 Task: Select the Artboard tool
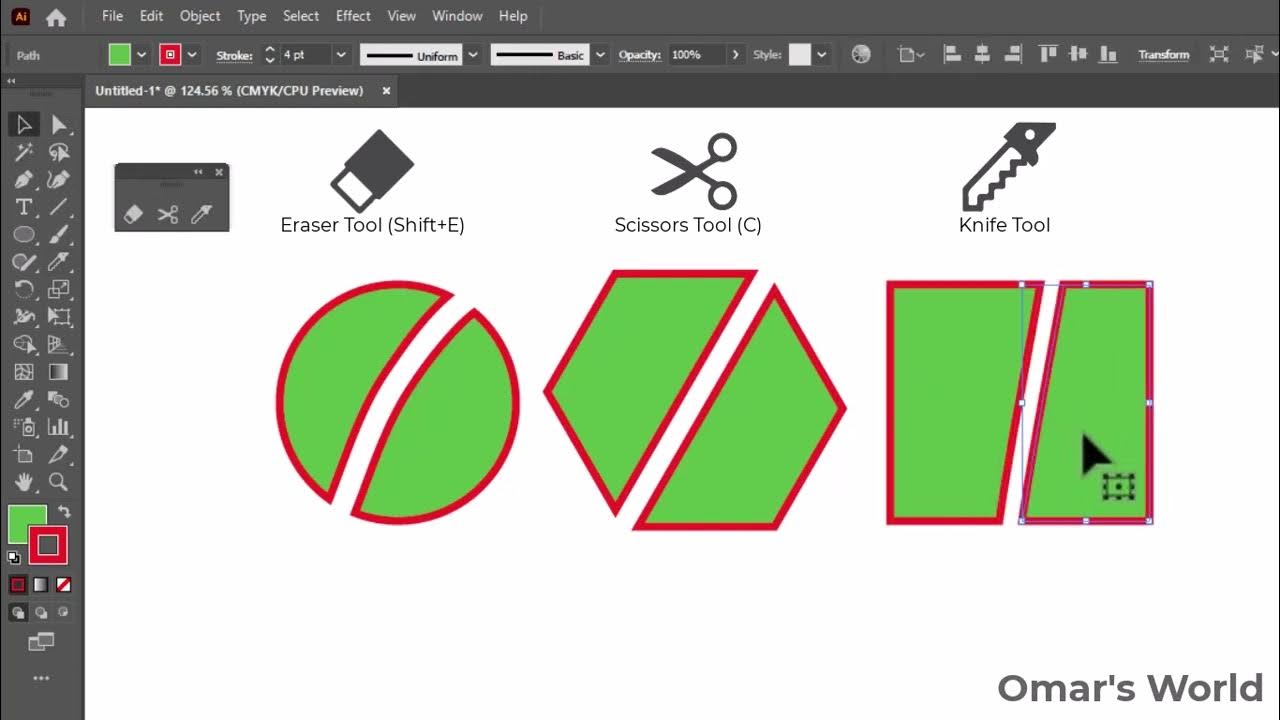pyautogui.click(x=24, y=455)
